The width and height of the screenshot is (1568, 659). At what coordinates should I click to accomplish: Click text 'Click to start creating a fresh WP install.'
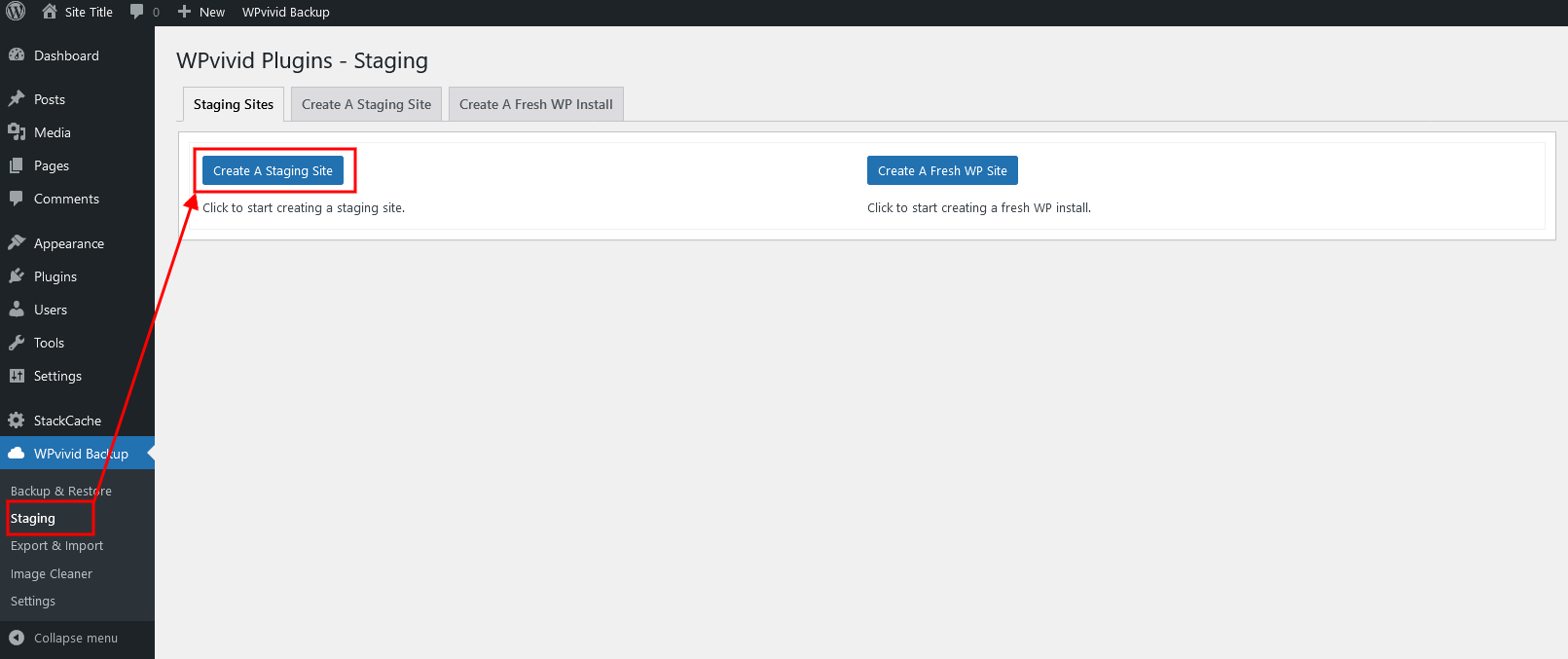pos(979,207)
